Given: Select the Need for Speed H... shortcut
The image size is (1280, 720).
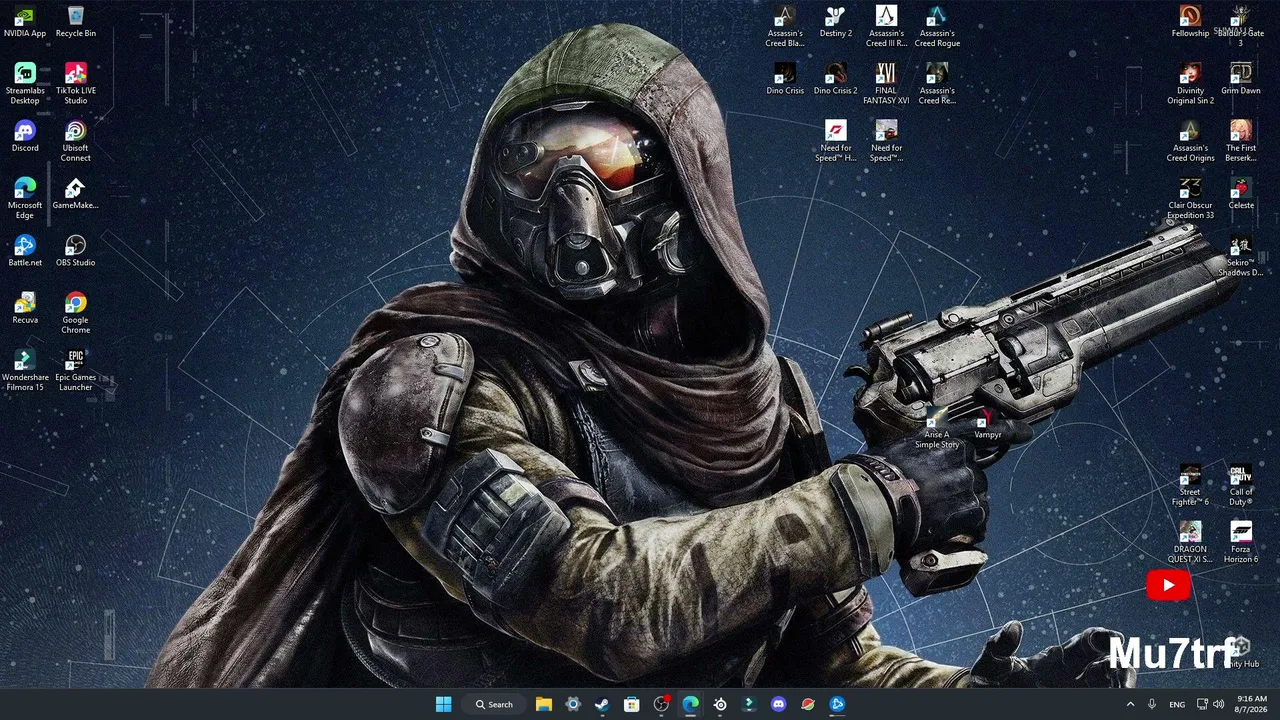Looking at the screenshot, I should point(836,141).
